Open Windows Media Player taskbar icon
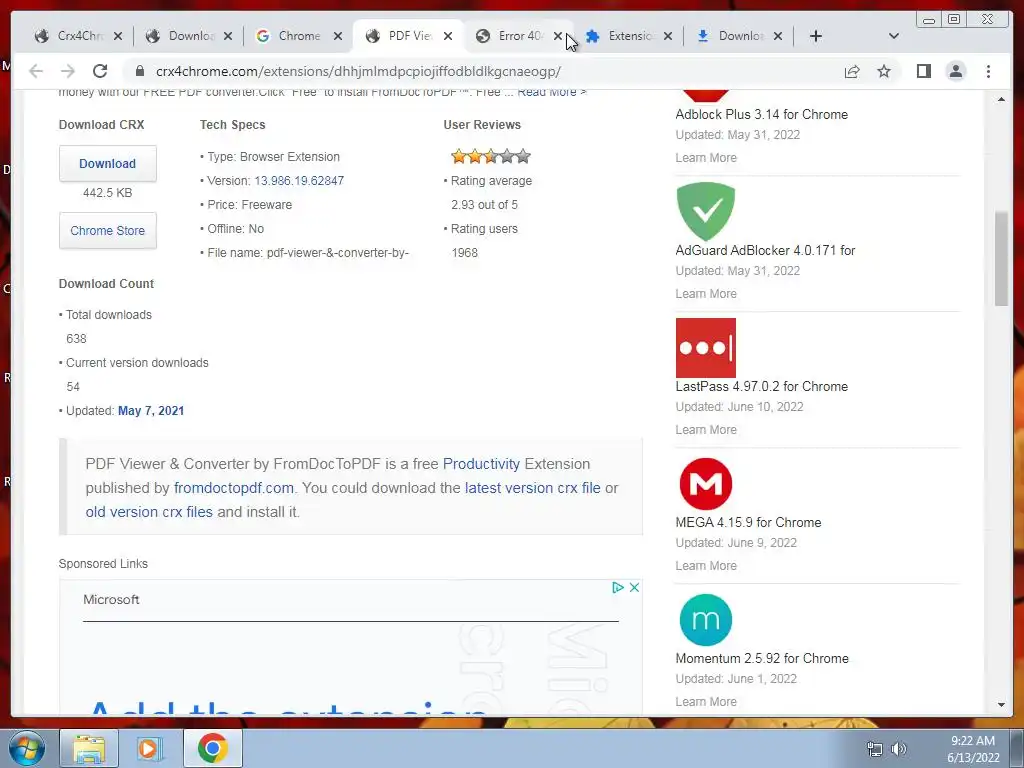 150,748
